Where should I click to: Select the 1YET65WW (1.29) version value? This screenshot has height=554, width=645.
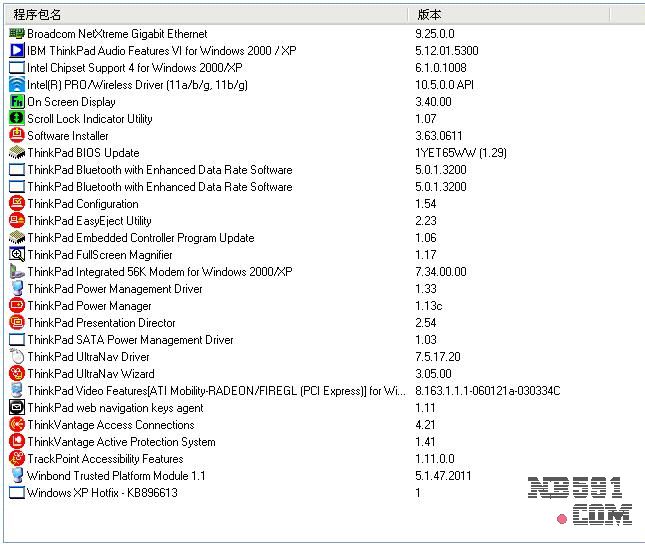[x=461, y=153]
